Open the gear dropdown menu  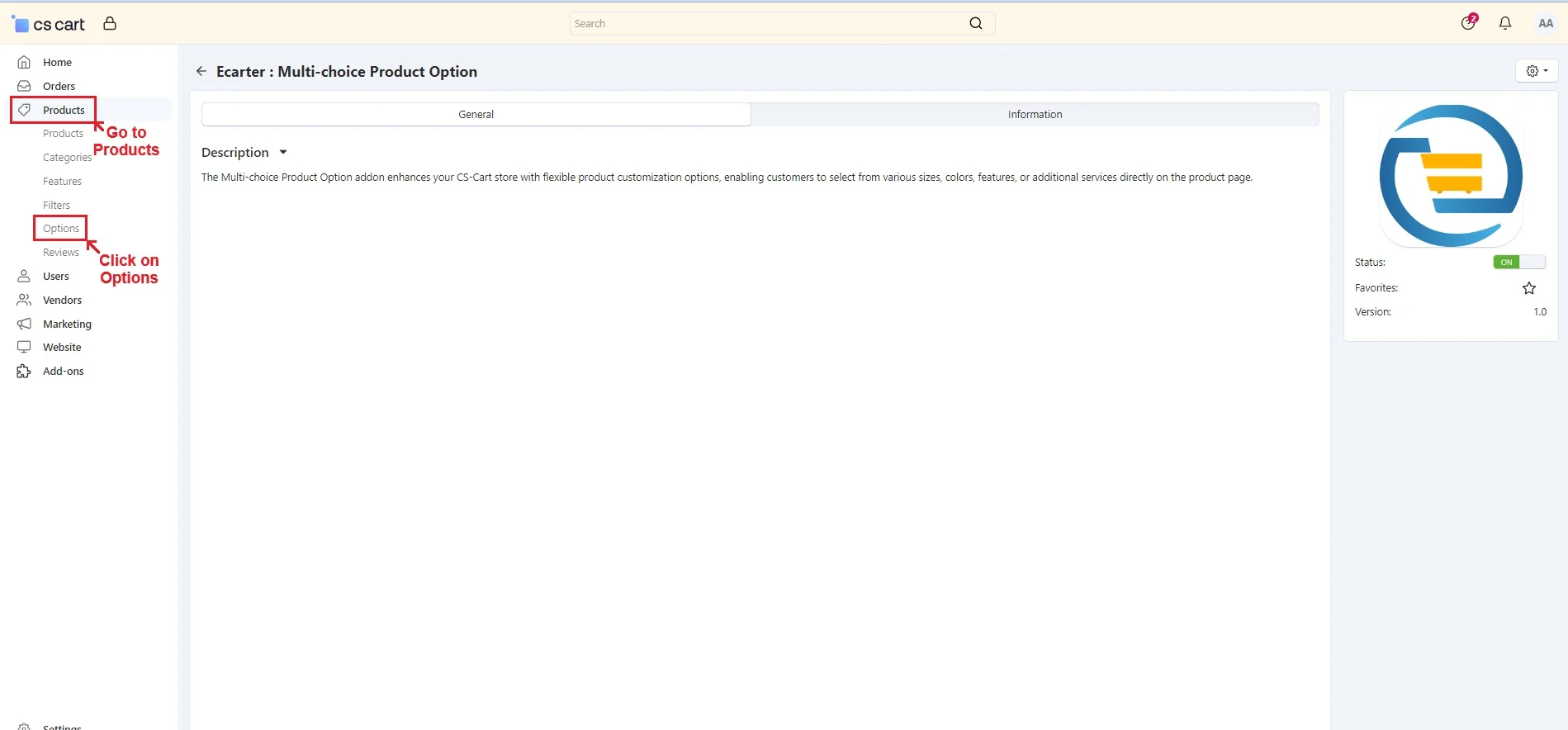coord(1537,71)
